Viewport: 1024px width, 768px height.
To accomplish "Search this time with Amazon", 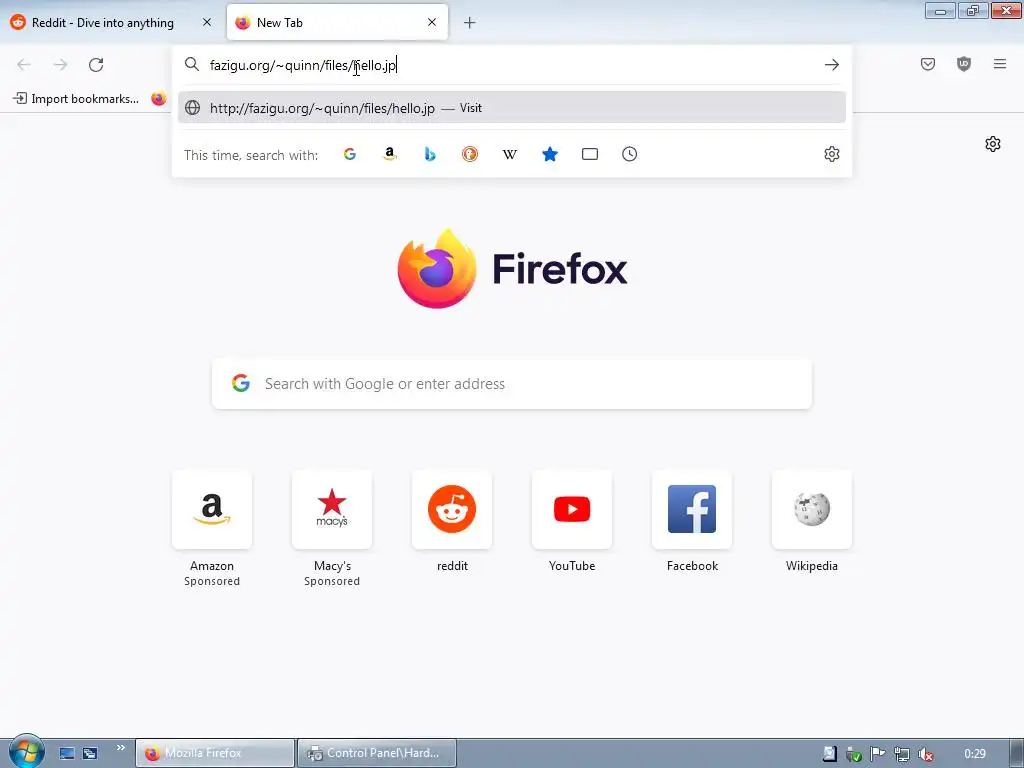I will pyautogui.click(x=390, y=154).
